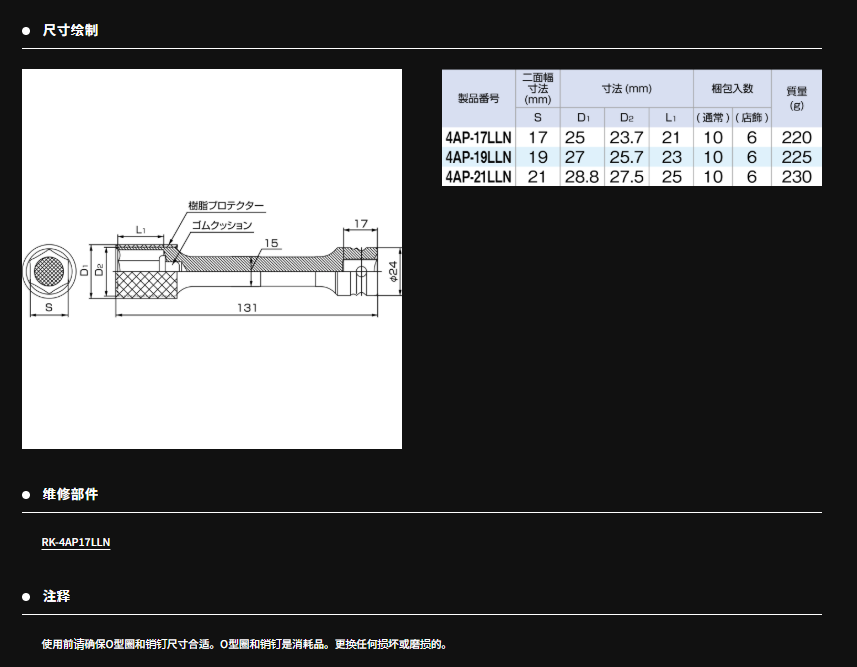Click the white bullet beside 注释
857x667 pixels.
(27, 597)
